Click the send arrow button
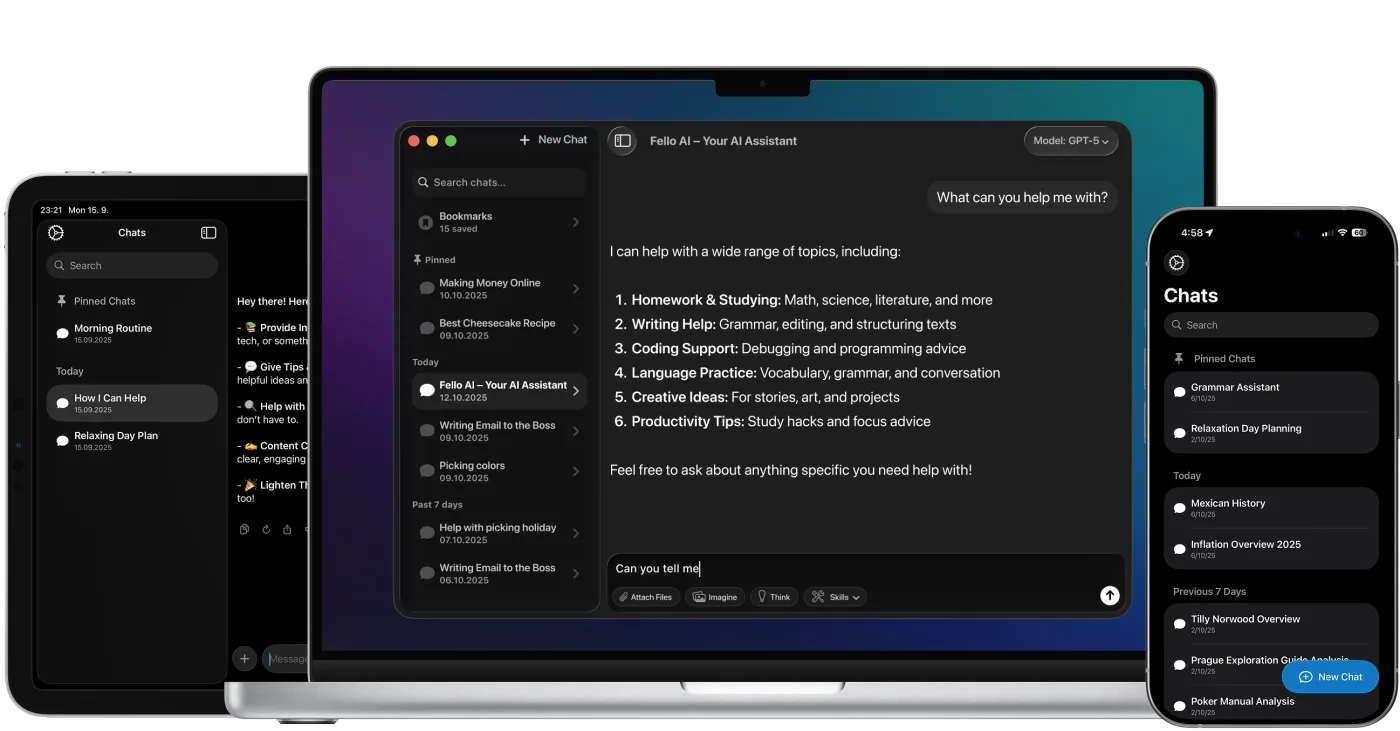Image resolution: width=1400 pixels, height=731 pixels. (x=1110, y=595)
